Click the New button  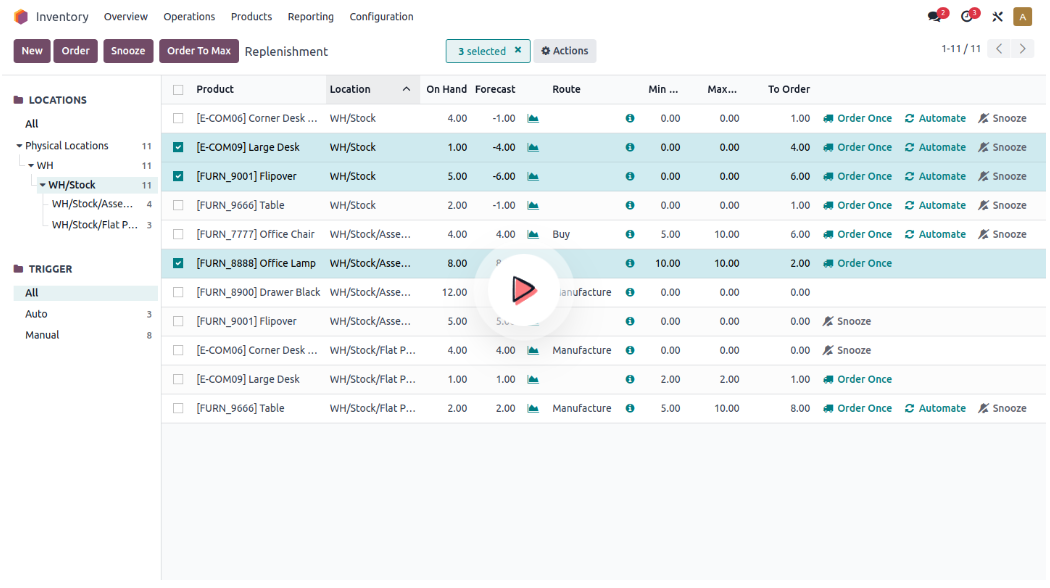coord(32,51)
